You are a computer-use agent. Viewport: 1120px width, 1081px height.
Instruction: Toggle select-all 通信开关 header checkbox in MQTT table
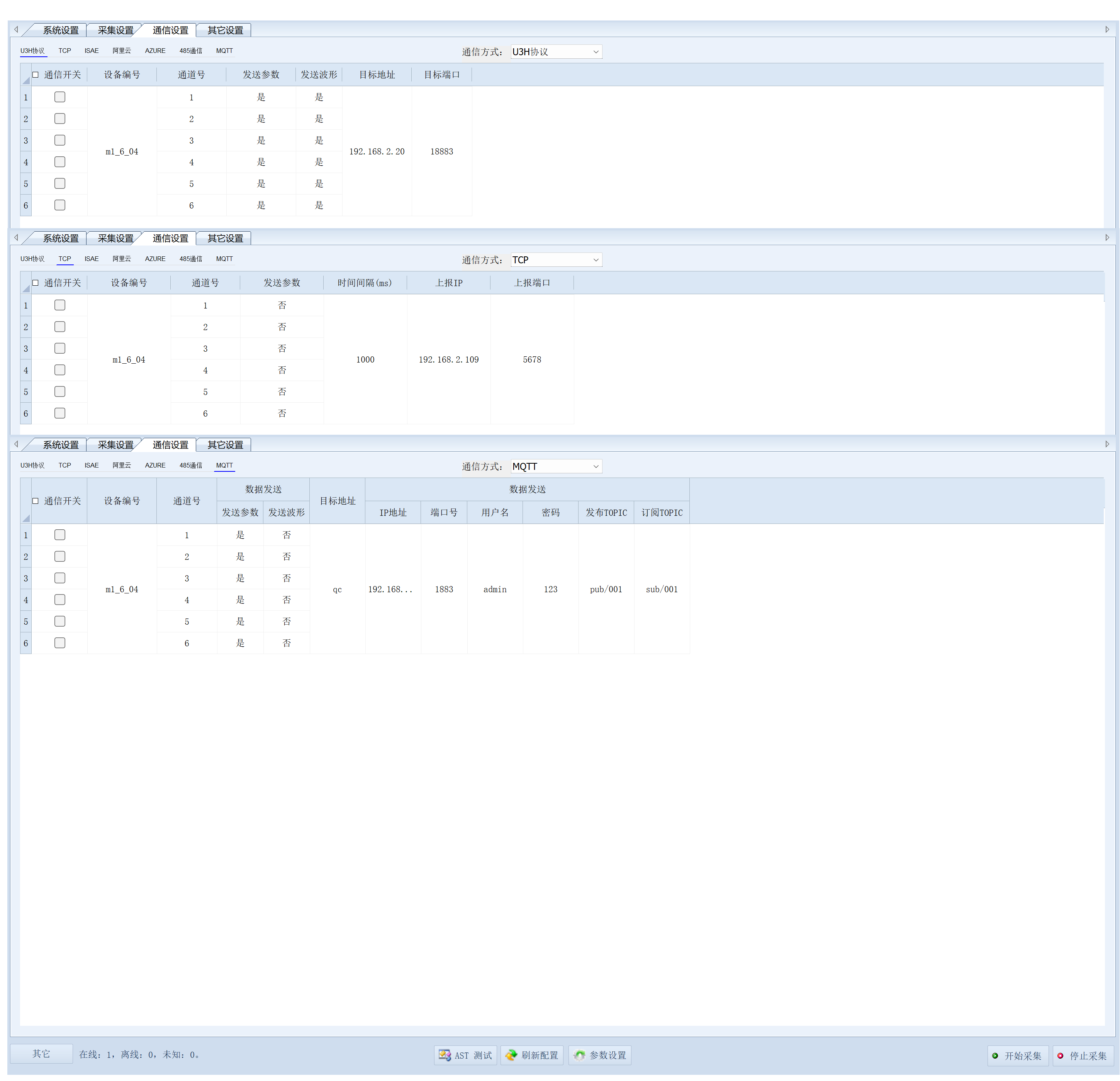tap(36, 501)
